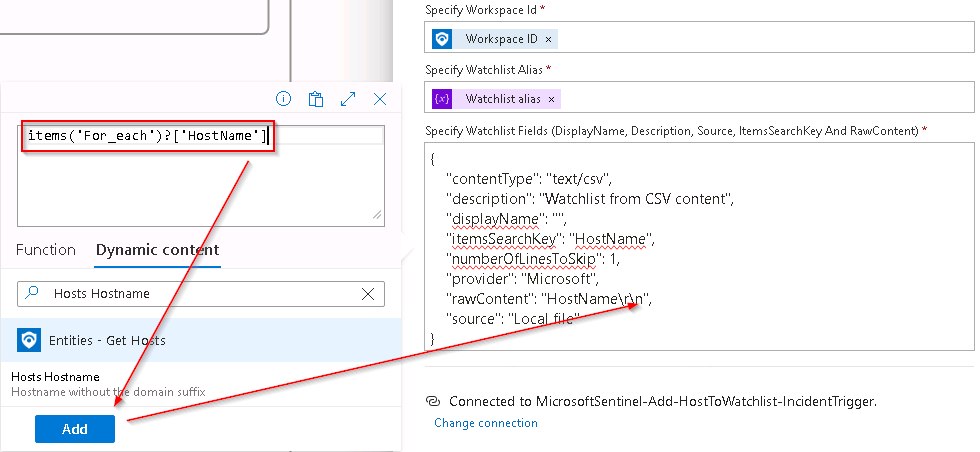Click the expression text box with items('For_each')
980x452 pixels.
point(201,176)
